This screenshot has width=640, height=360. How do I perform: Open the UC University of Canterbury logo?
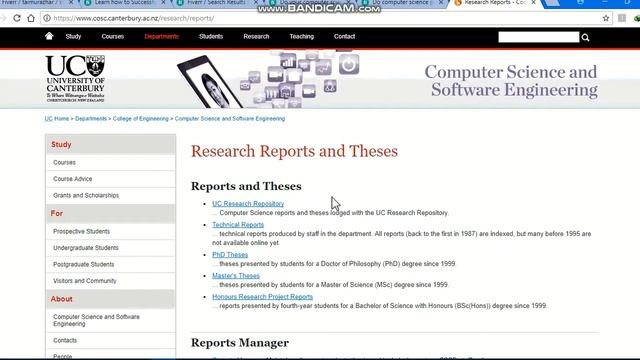pyautogui.click(x=75, y=78)
